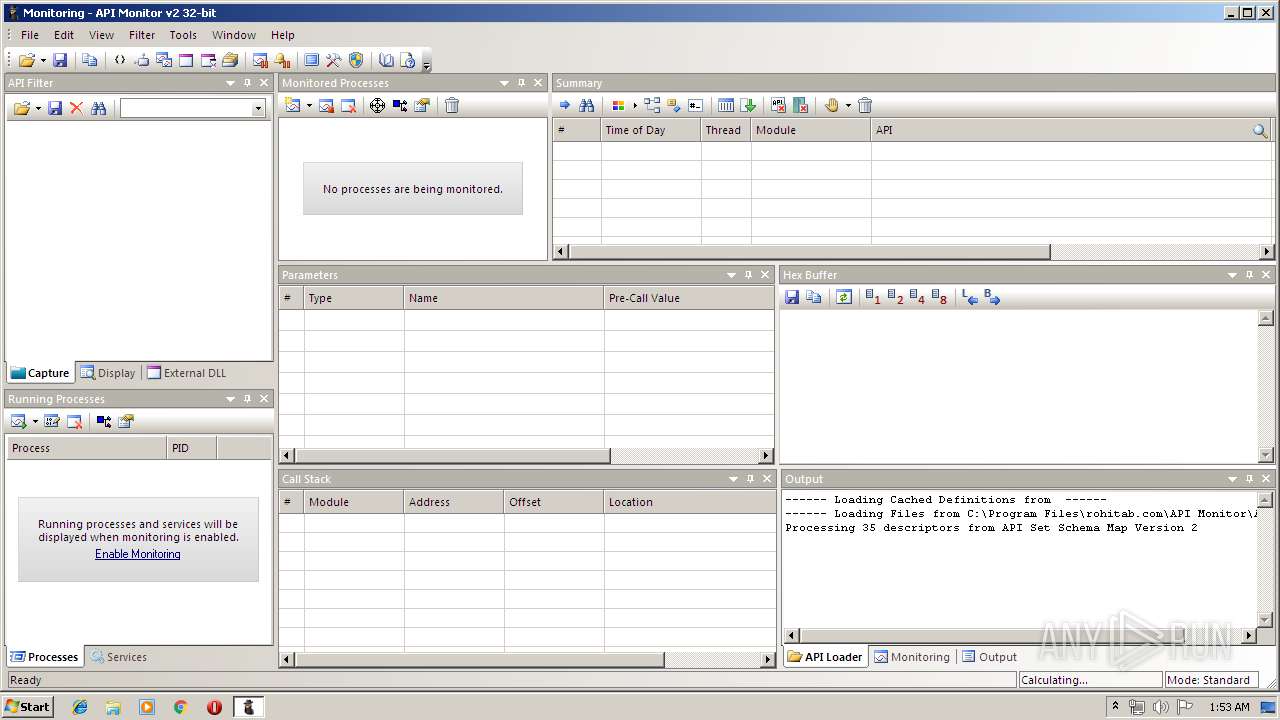Select 2-byte view icon in Hex Buffer
This screenshot has height=720, width=1280.
tap(895, 297)
